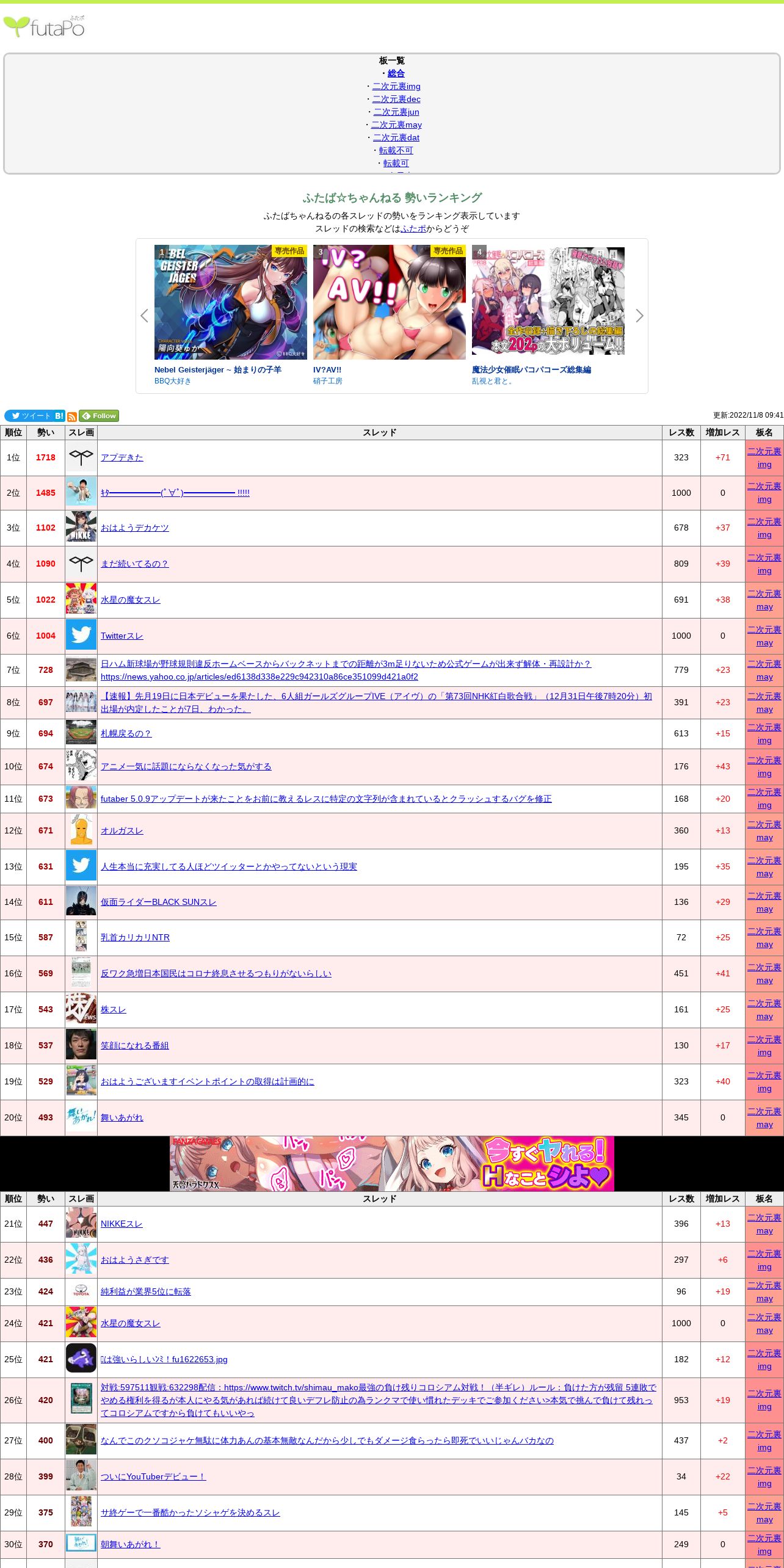The image size is (784, 1568).
Task: Show next item in product carousel
Action: [x=639, y=316]
